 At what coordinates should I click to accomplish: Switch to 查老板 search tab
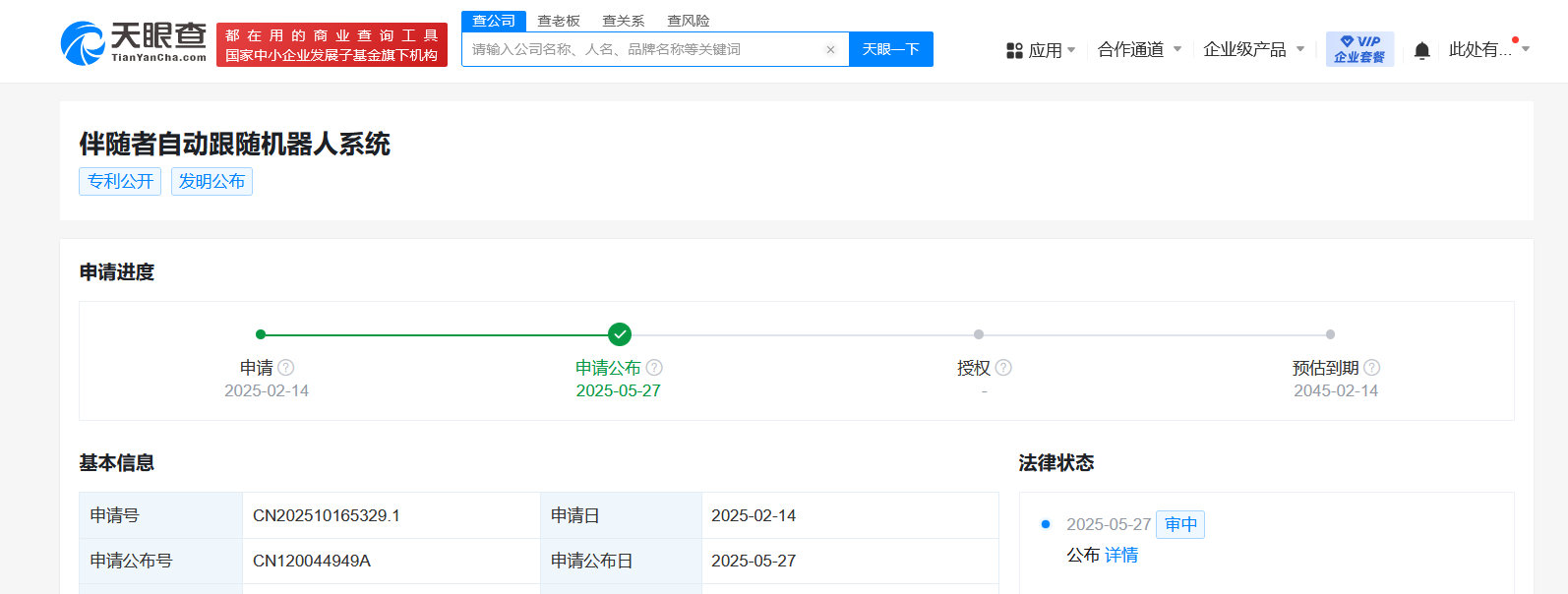coord(559,21)
